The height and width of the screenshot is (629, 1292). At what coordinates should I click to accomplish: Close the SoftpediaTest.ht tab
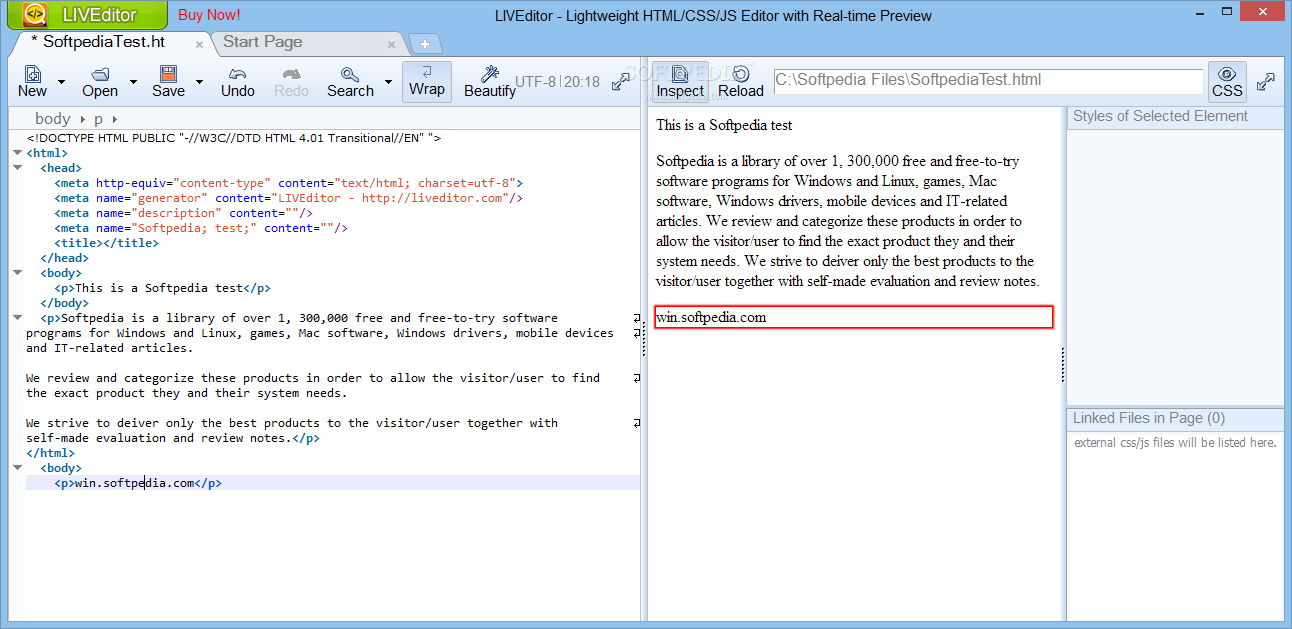click(200, 44)
